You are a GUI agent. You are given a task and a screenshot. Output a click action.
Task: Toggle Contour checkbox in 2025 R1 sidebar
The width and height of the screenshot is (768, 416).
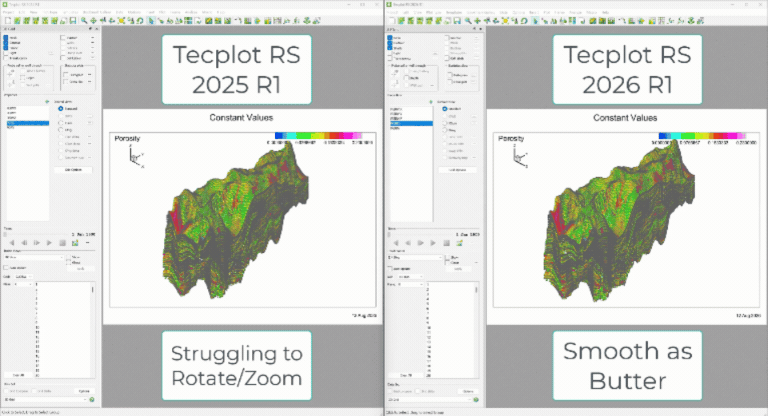pos(6,43)
